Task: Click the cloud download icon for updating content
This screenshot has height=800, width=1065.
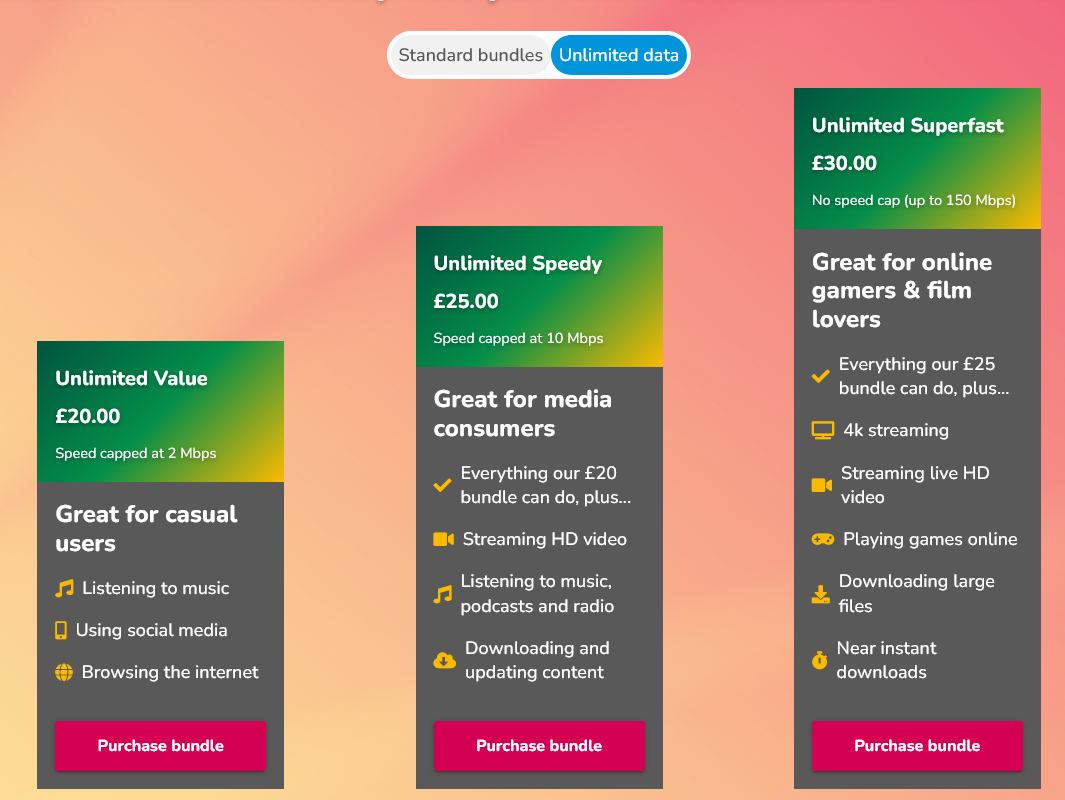Action: tap(445, 660)
